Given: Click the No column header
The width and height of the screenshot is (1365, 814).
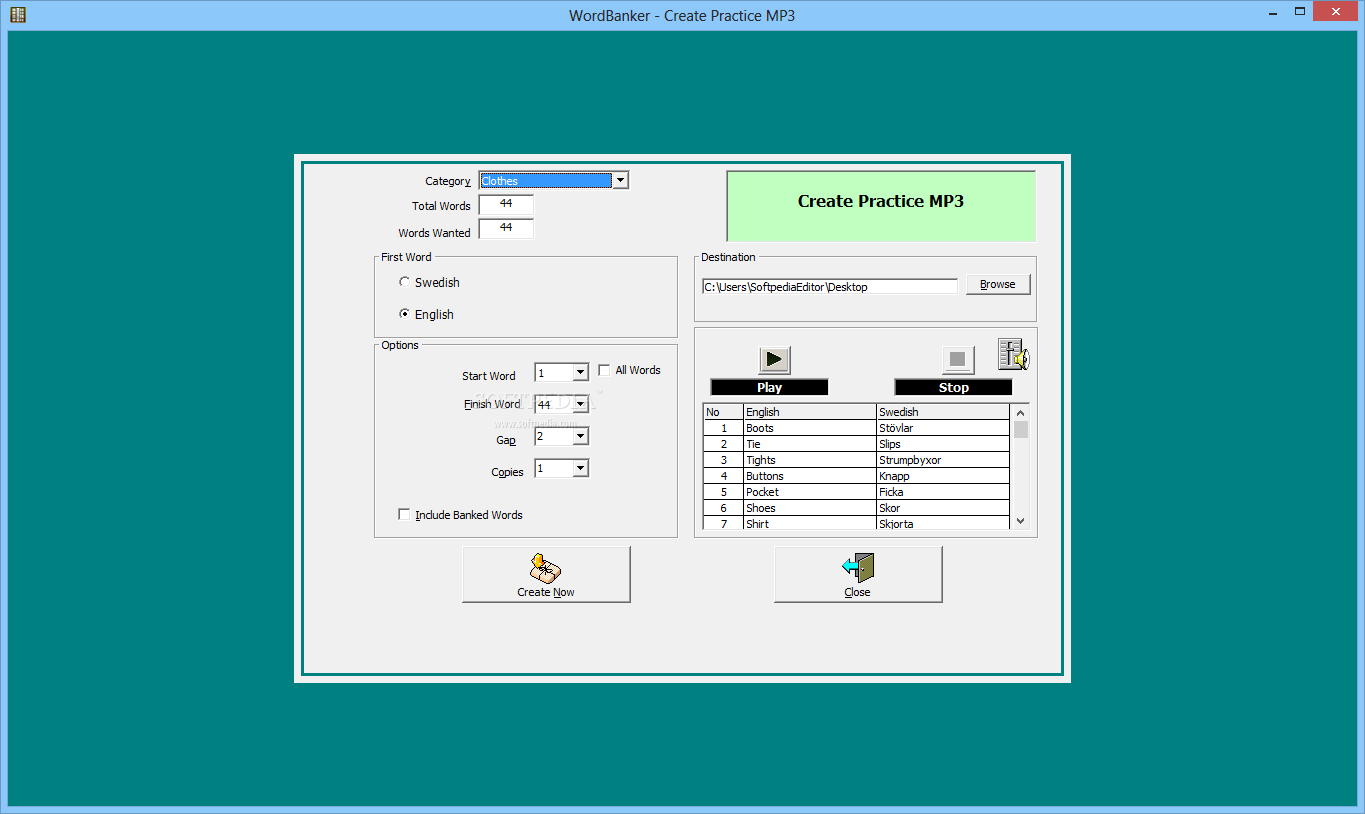Looking at the screenshot, I should [x=723, y=412].
